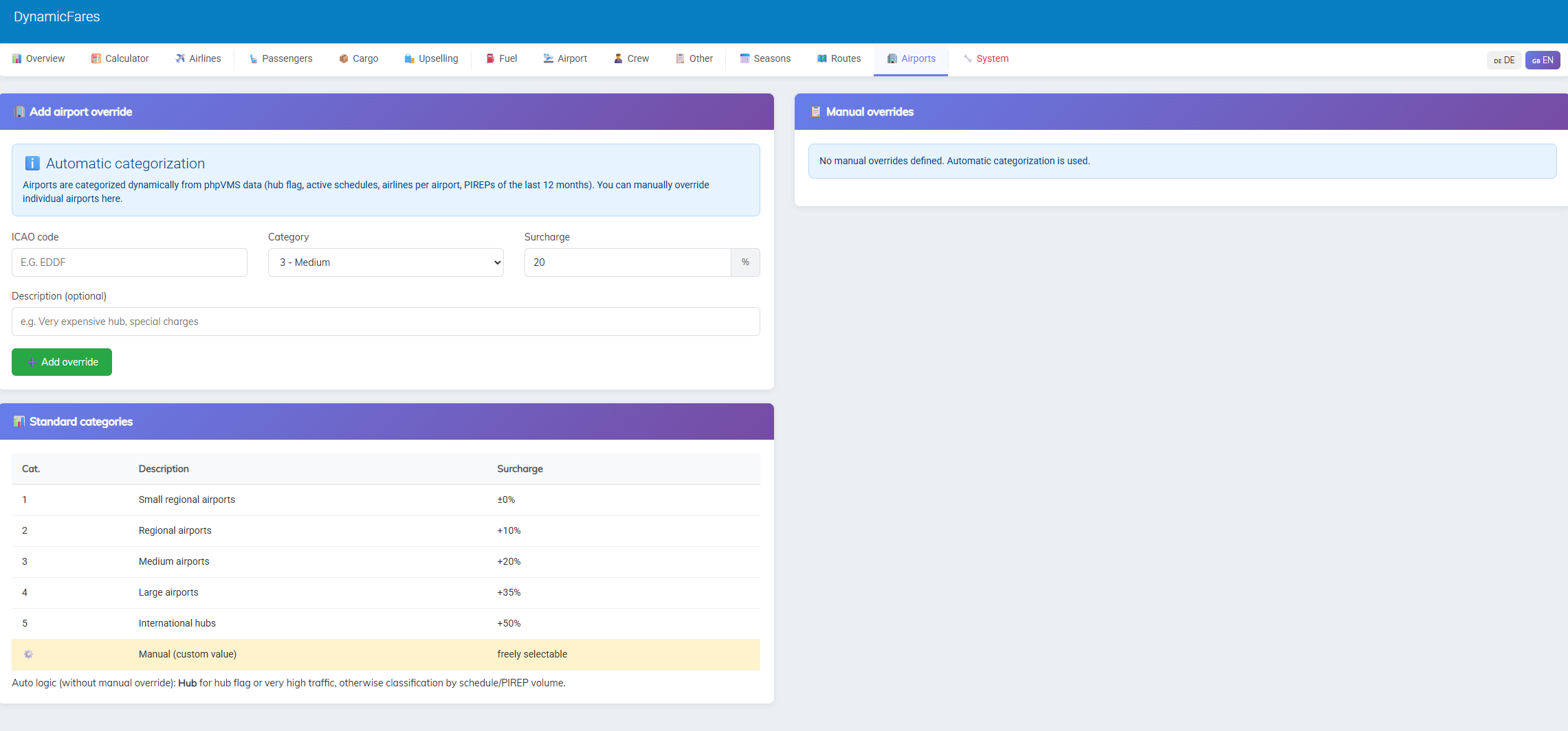Click the DynamicFares title link
This screenshot has height=731, width=1568.
click(x=57, y=17)
